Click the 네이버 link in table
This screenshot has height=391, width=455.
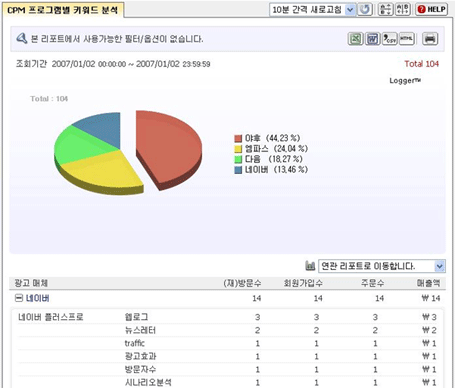point(37,298)
